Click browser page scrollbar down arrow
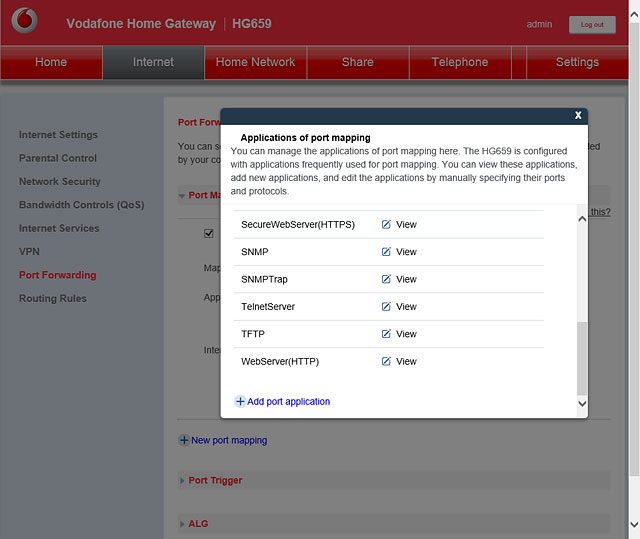Viewport: 640px width, 539px height. coord(634,524)
